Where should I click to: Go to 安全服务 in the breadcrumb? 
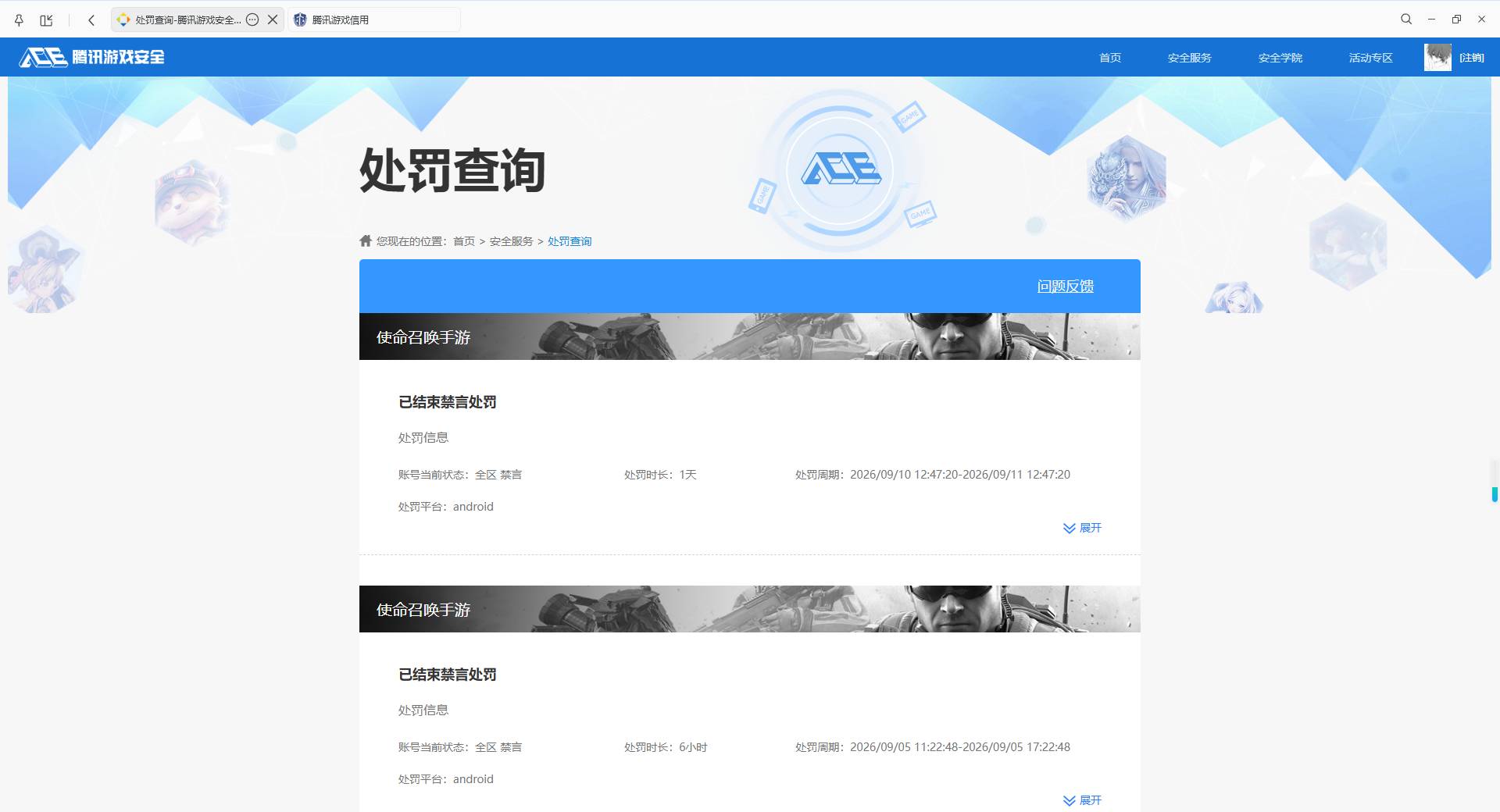coord(512,241)
